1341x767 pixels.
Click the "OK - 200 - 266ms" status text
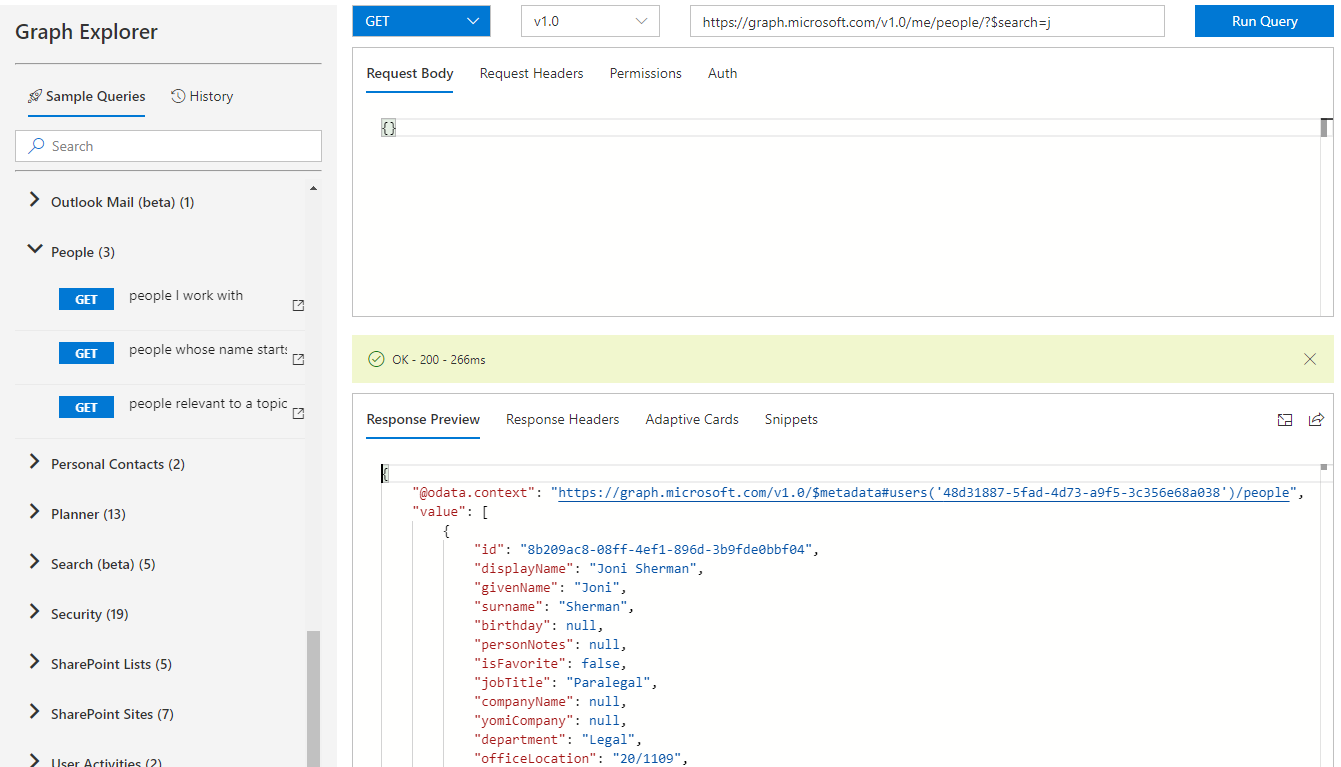pos(439,360)
